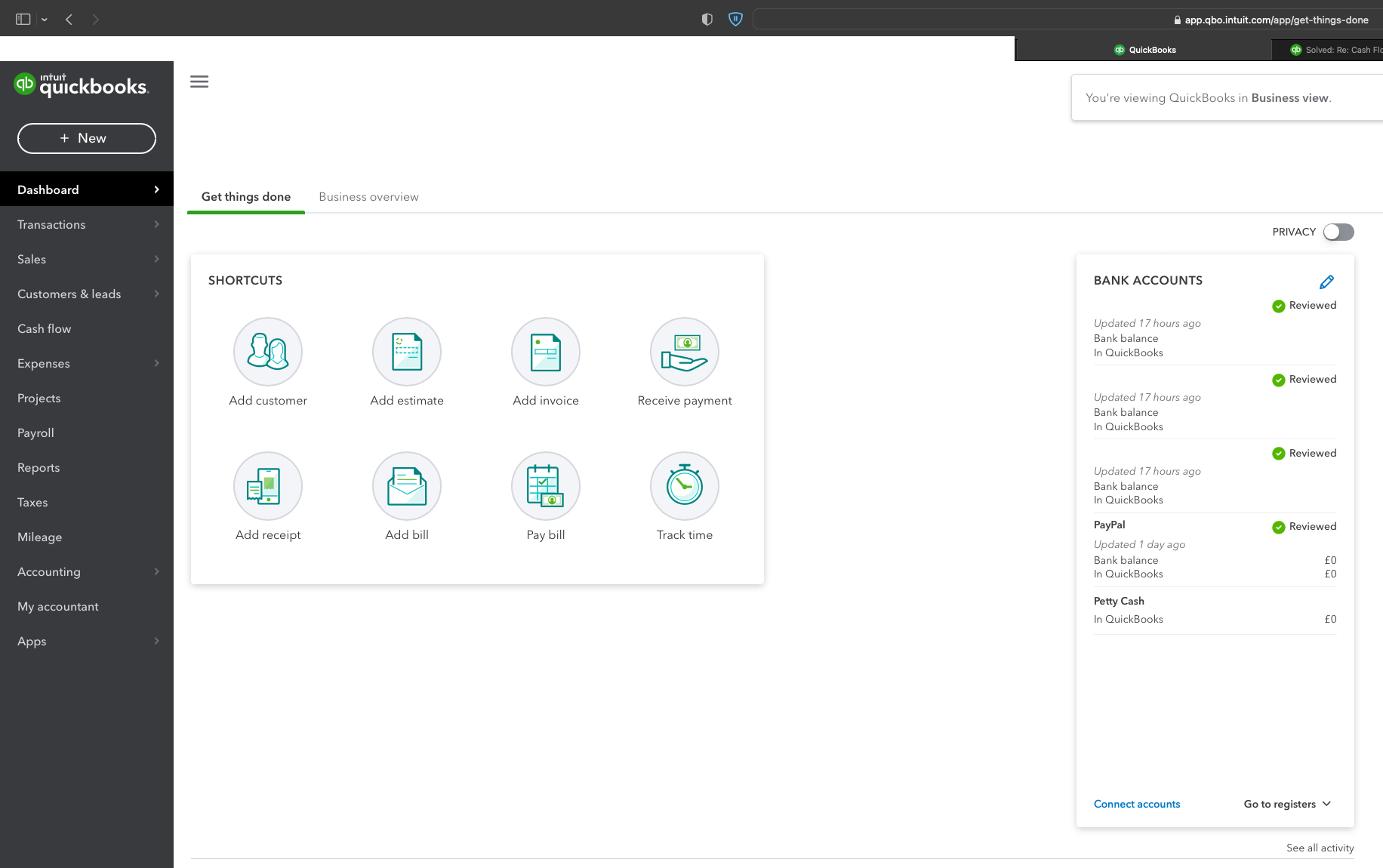Expand the Accounting submenu chevron

157,571
